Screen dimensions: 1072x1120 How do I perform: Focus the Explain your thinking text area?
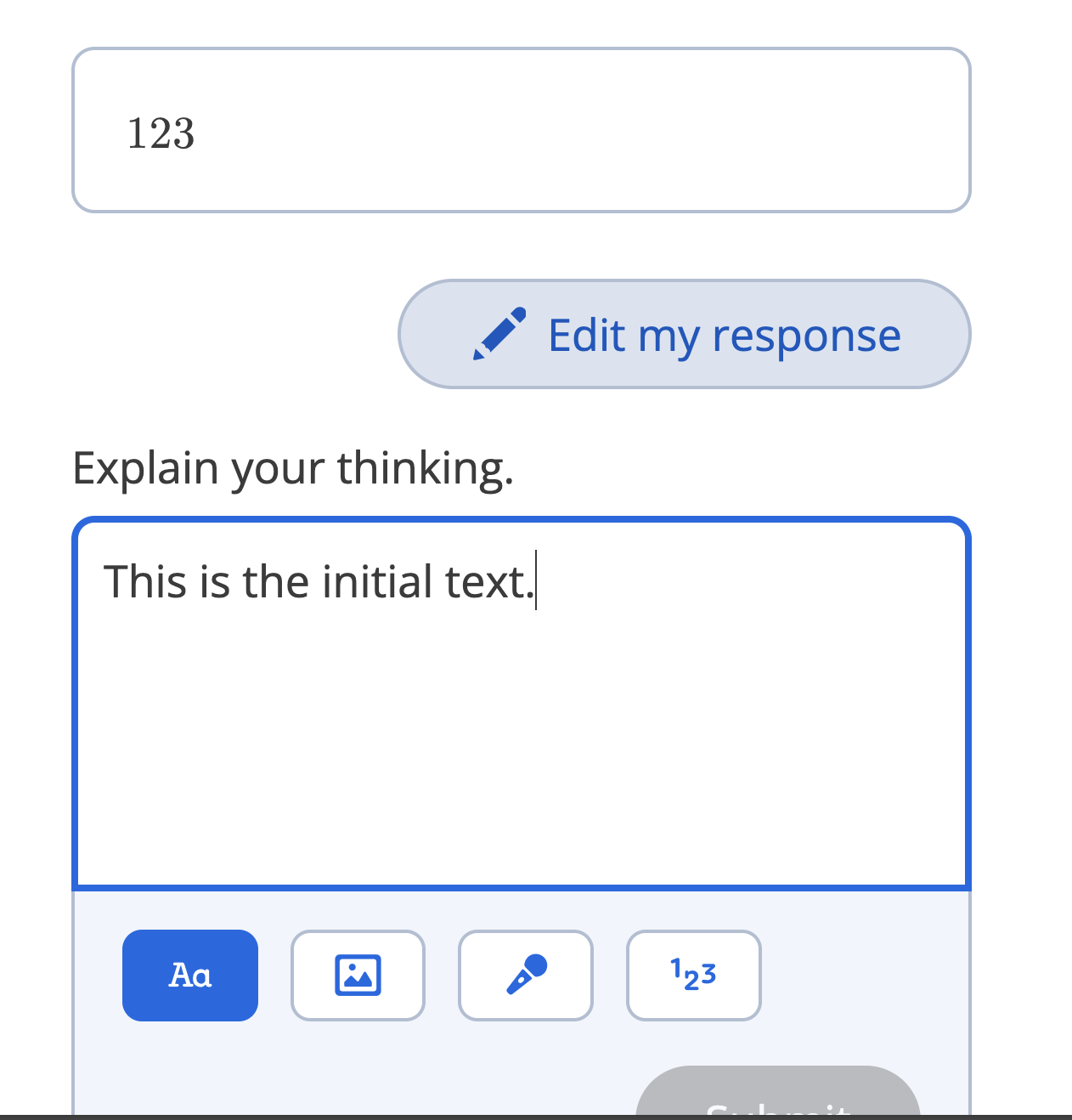pos(521,722)
